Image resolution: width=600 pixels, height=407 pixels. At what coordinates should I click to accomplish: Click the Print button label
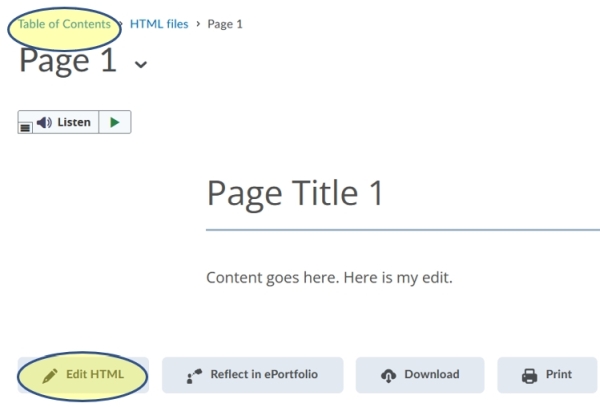tap(559, 375)
